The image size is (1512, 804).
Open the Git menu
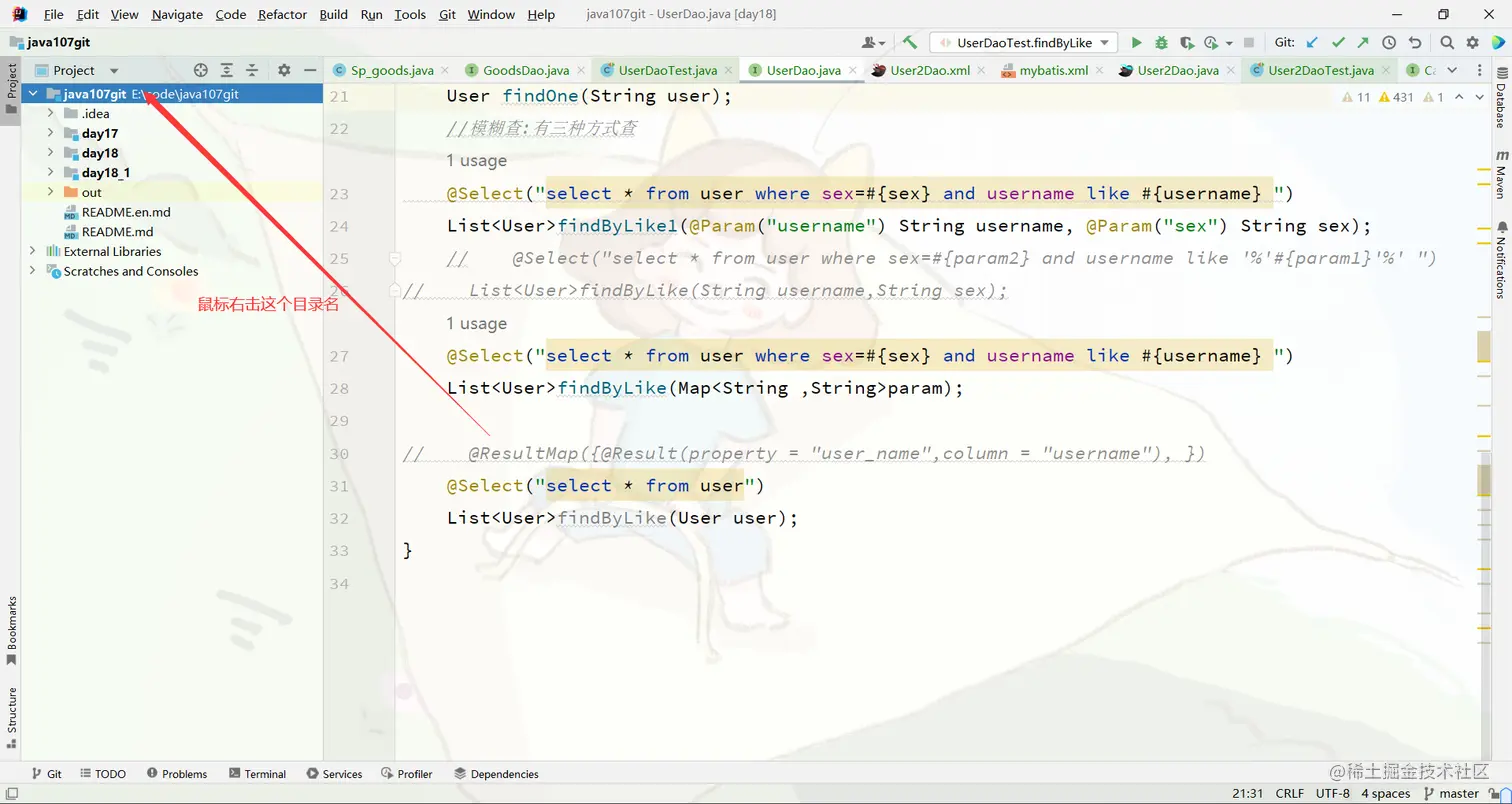click(x=447, y=14)
